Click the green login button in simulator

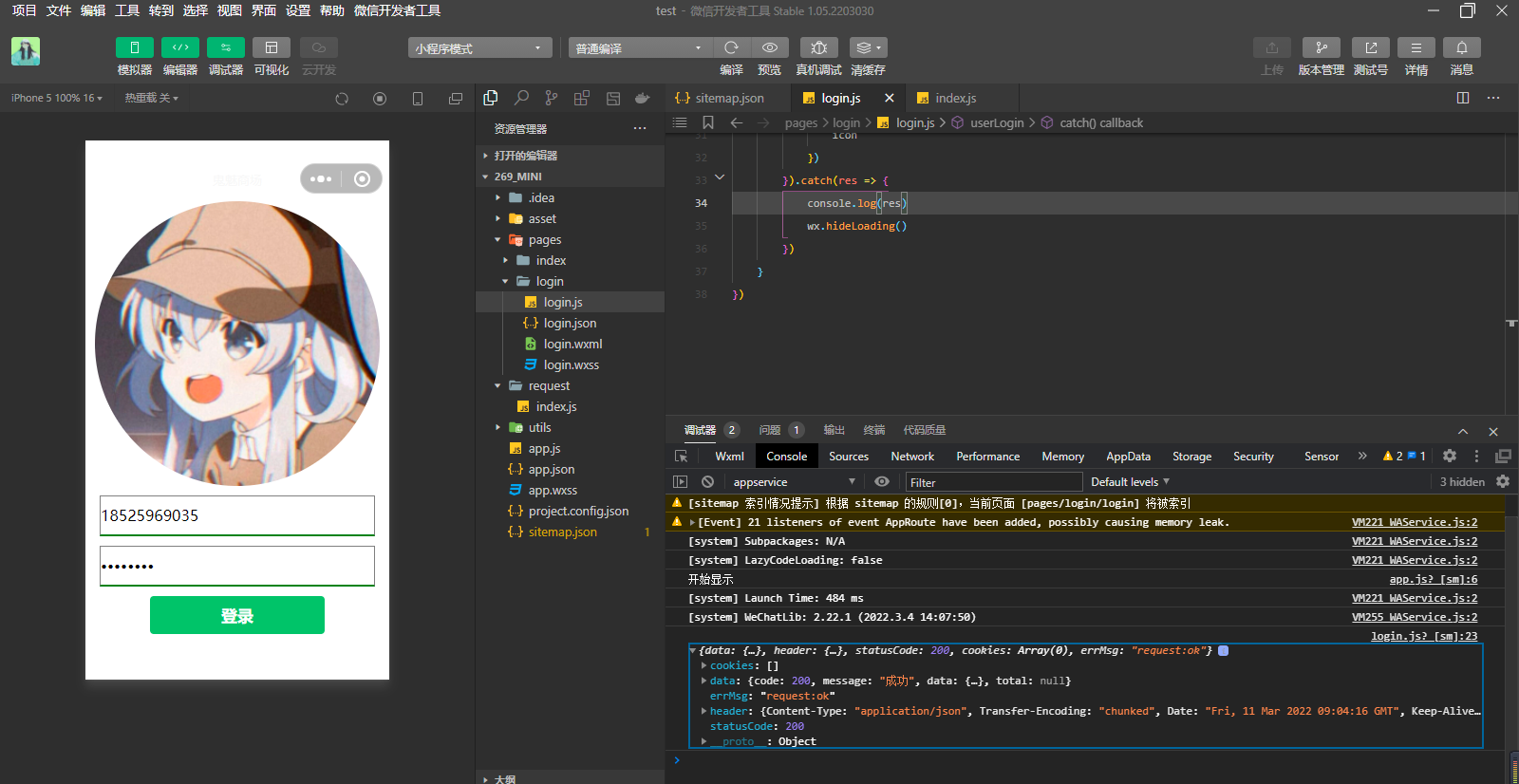coord(237,615)
